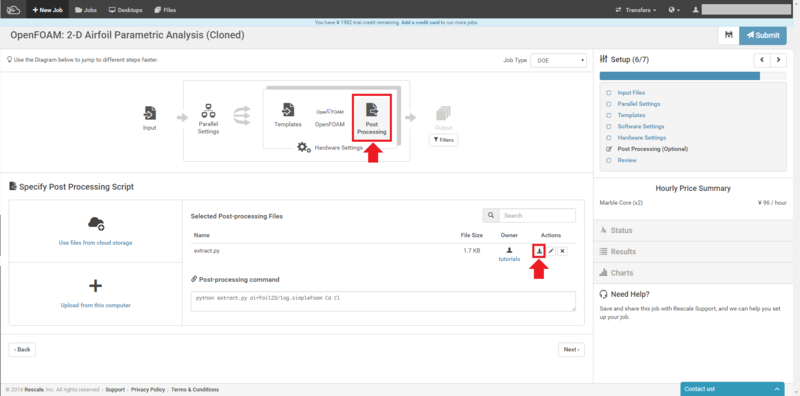Open Software Settings setup step

tap(641, 127)
